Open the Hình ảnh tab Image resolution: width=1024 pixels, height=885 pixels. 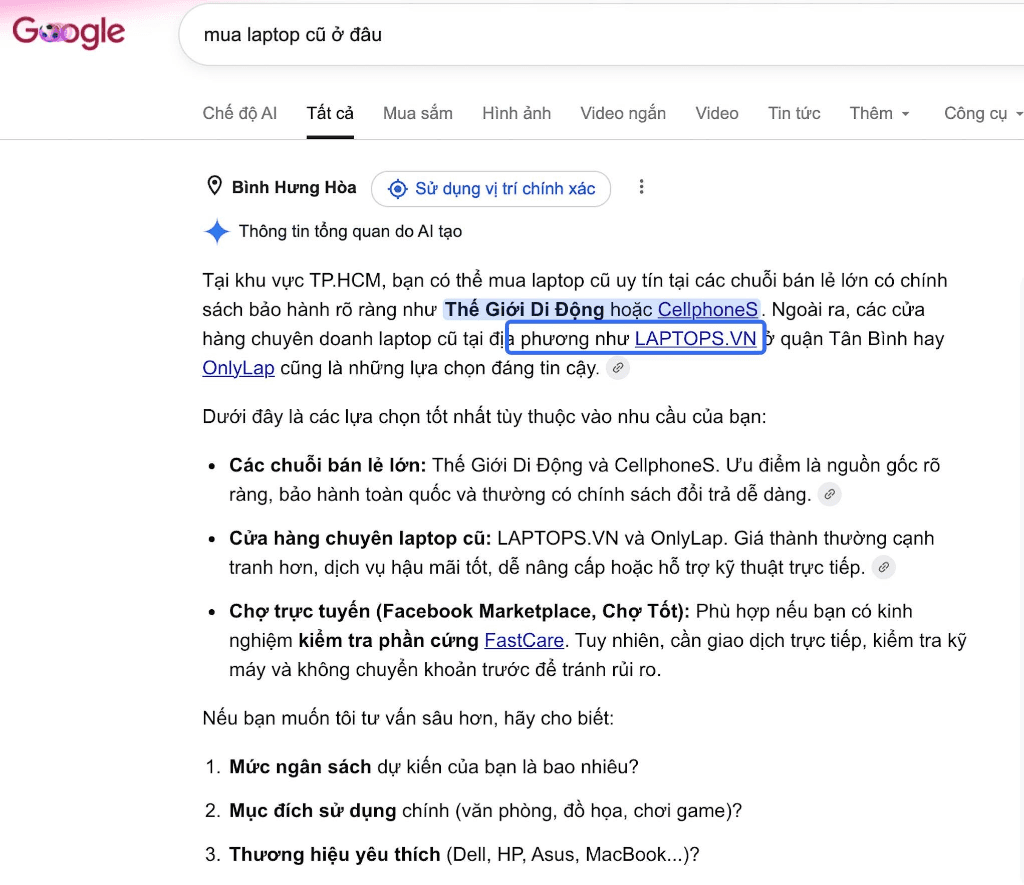click(x=517, y=113)
